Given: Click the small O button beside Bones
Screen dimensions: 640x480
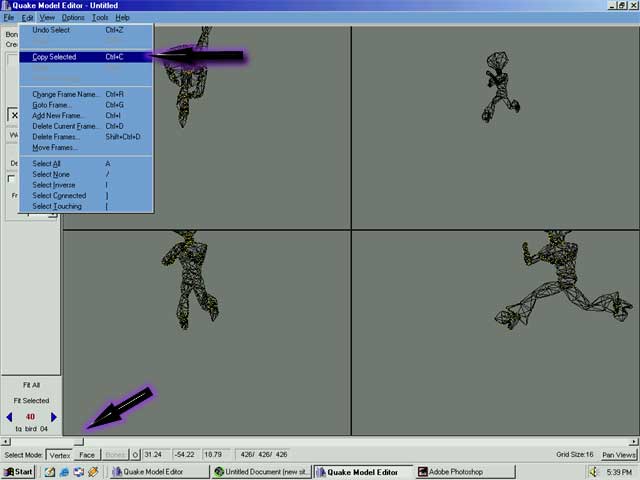Looking at the screenshot, I should pos(136,455).
